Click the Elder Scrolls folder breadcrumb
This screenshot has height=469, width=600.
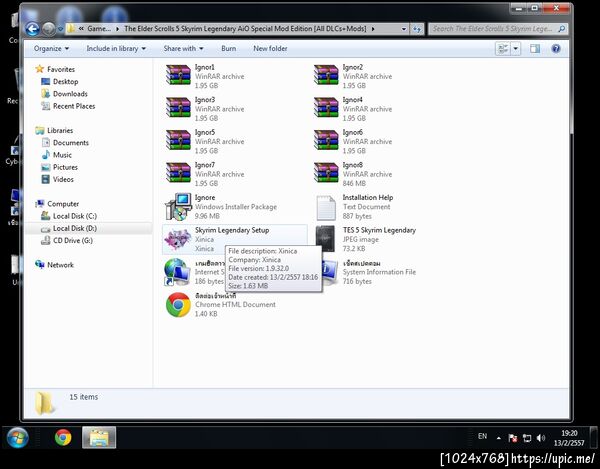(245, 29)
